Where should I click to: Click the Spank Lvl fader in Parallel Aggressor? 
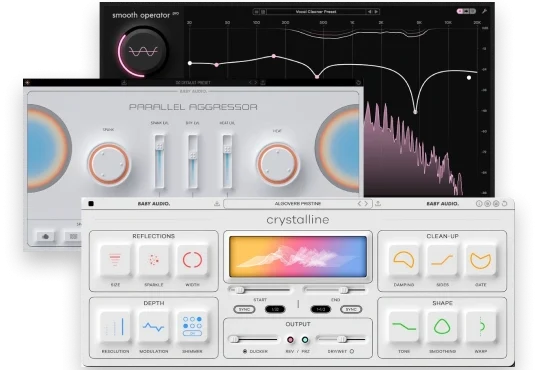(159, 147)
